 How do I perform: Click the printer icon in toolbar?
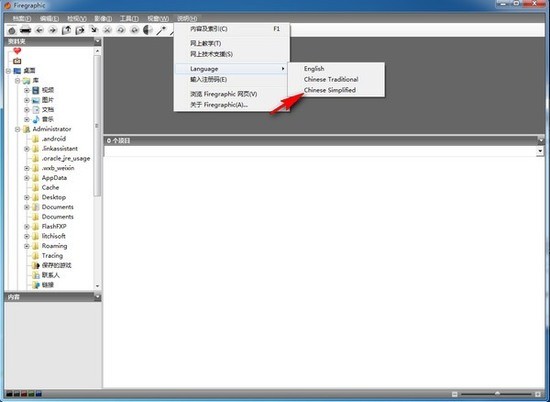click(25, 31)
